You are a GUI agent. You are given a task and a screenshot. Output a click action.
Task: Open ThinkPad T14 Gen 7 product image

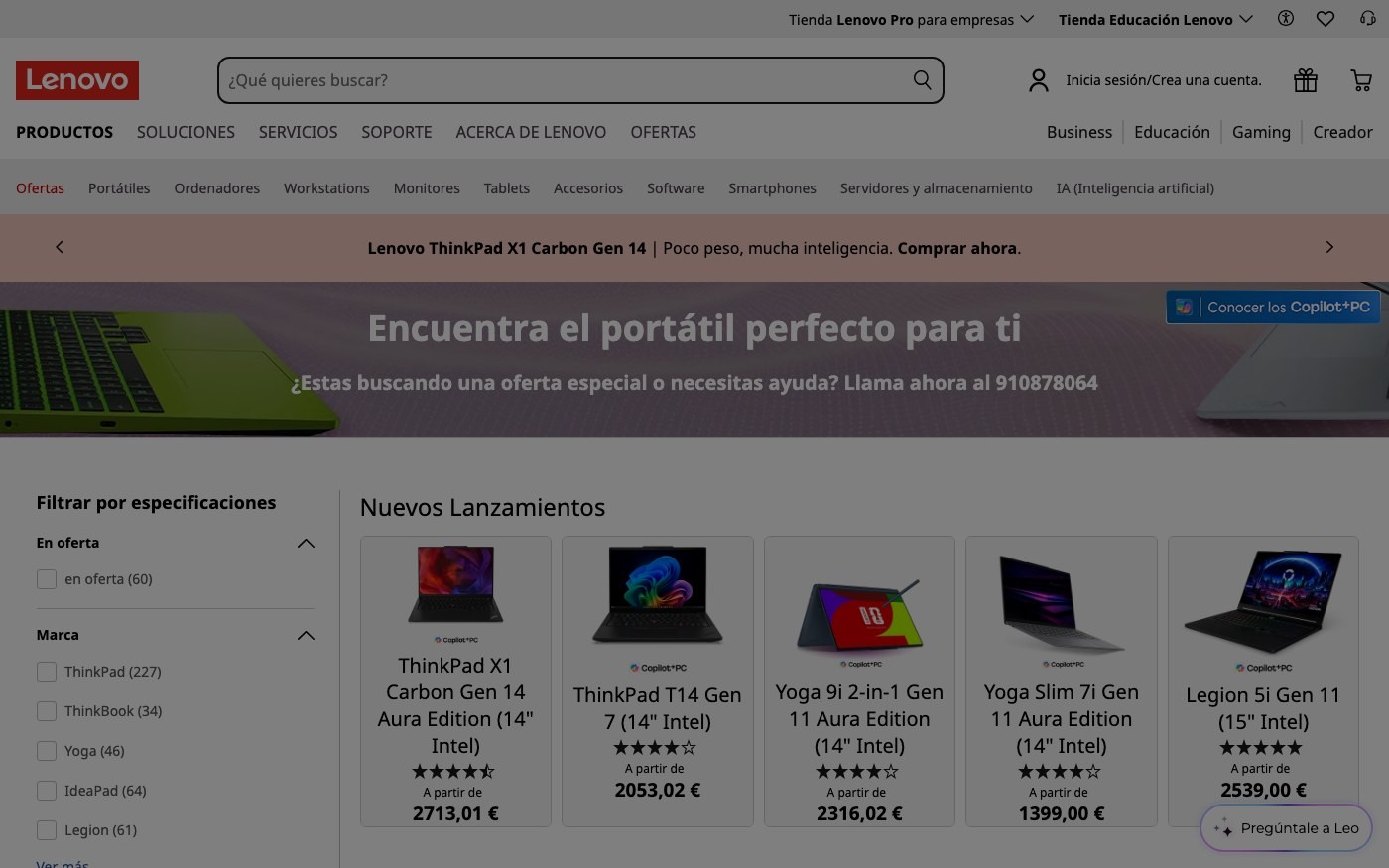click(x=657, y=594)
